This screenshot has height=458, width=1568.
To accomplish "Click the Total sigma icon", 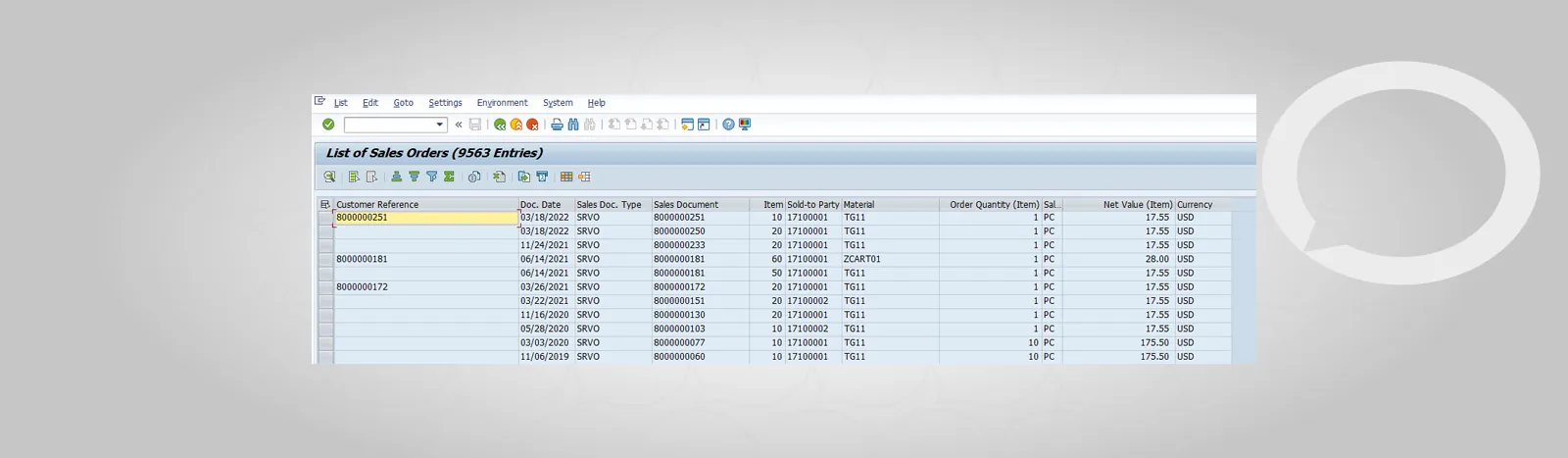I will (449, 177).
